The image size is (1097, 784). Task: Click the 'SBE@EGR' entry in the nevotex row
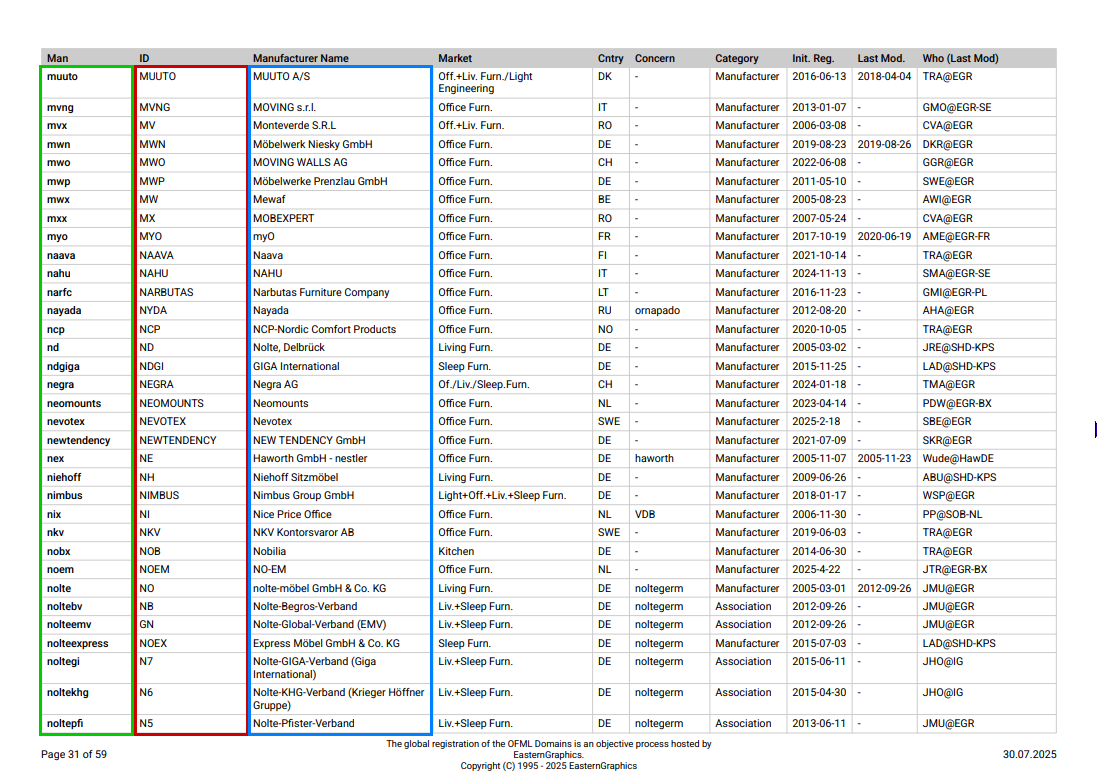point(947,422)
